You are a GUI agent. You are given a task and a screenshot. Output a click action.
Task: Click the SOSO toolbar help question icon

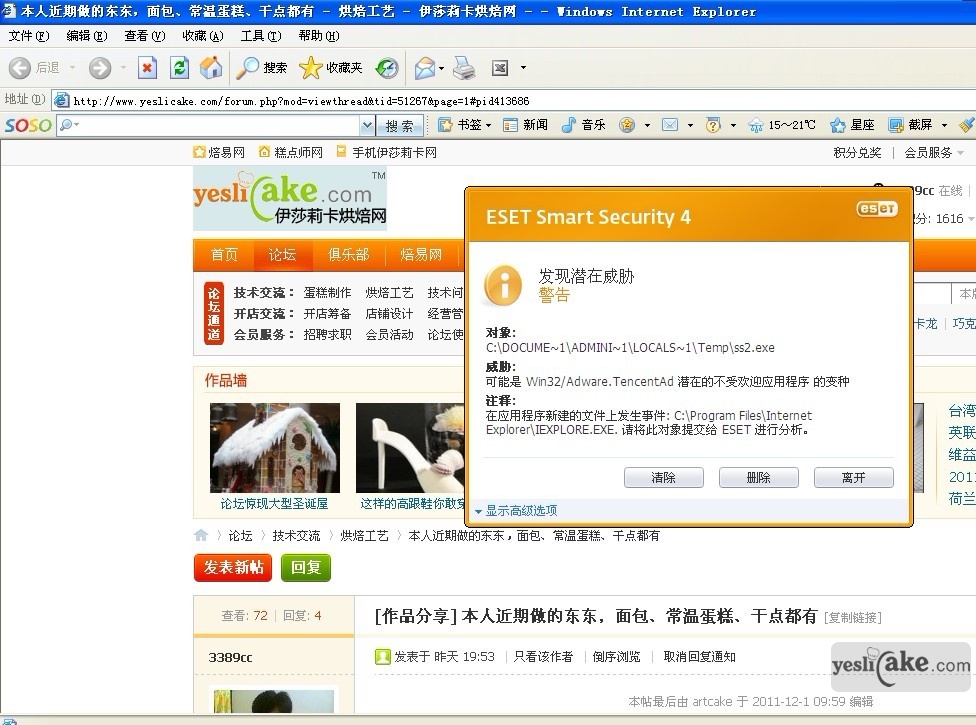(x=713, y=125)
